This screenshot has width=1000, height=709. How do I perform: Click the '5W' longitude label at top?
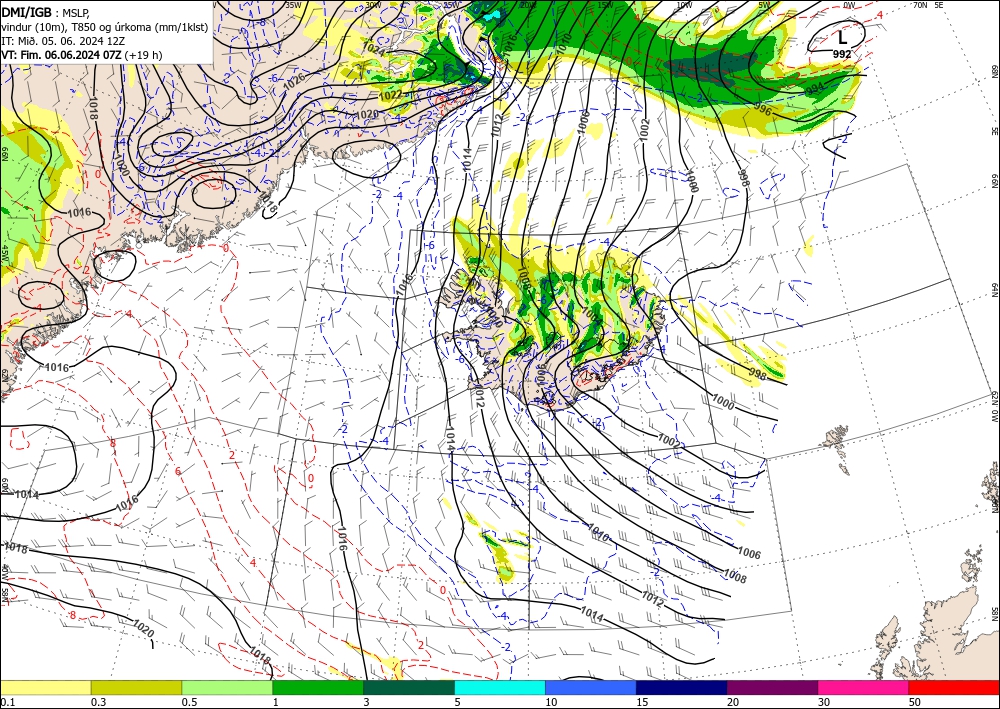pos(765,5)
